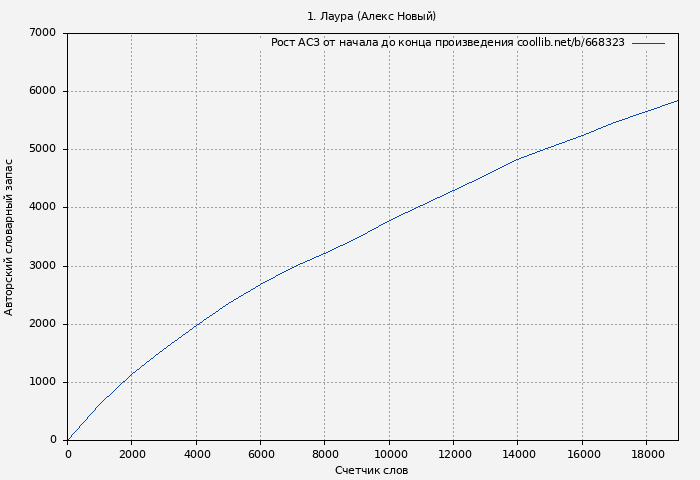Click the y-axis tick label 4000
This screenshot has width=700, height=480.
(43, 207)
